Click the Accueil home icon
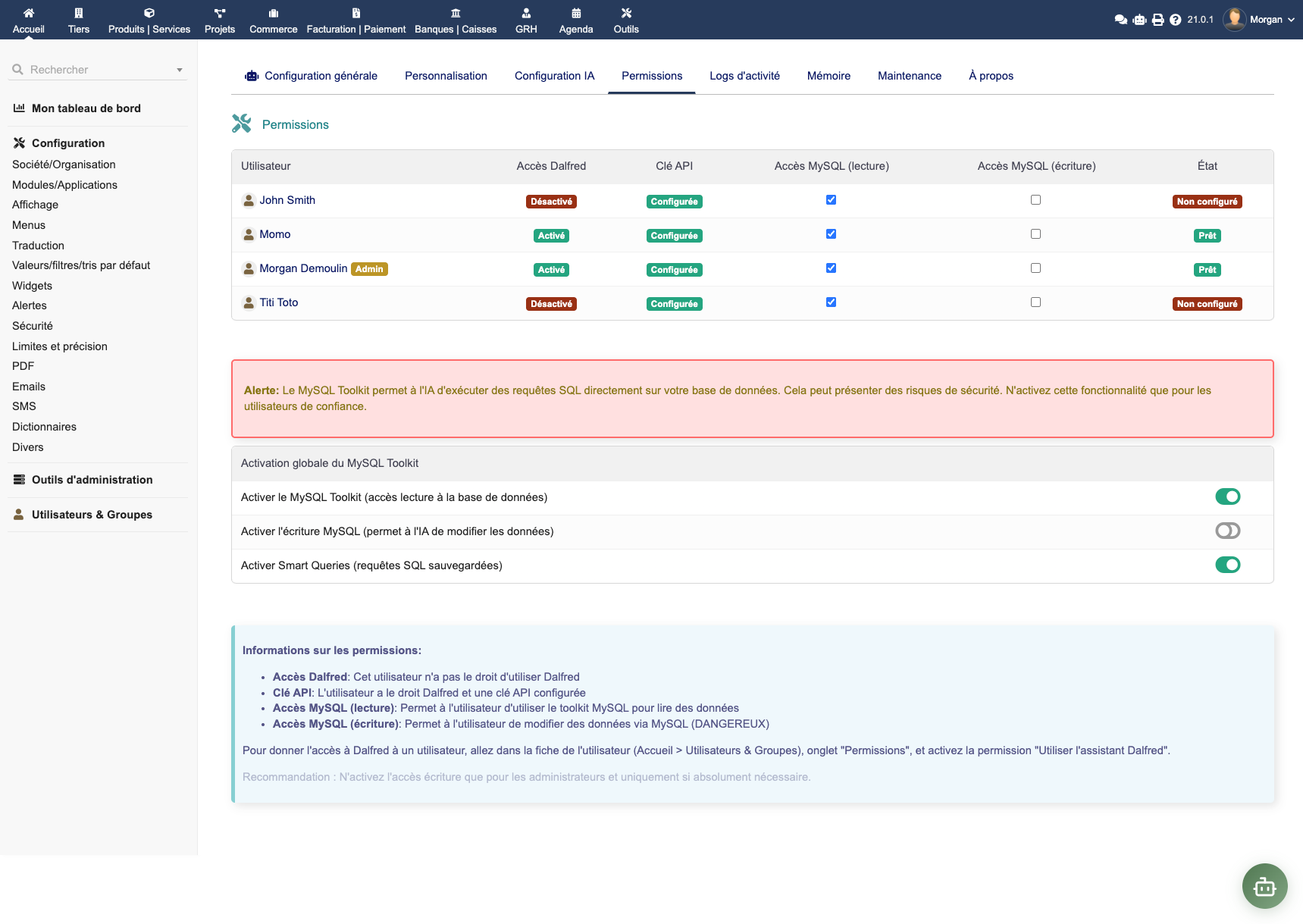This screenshot has height=924, width=1303. tap(29, 13)
